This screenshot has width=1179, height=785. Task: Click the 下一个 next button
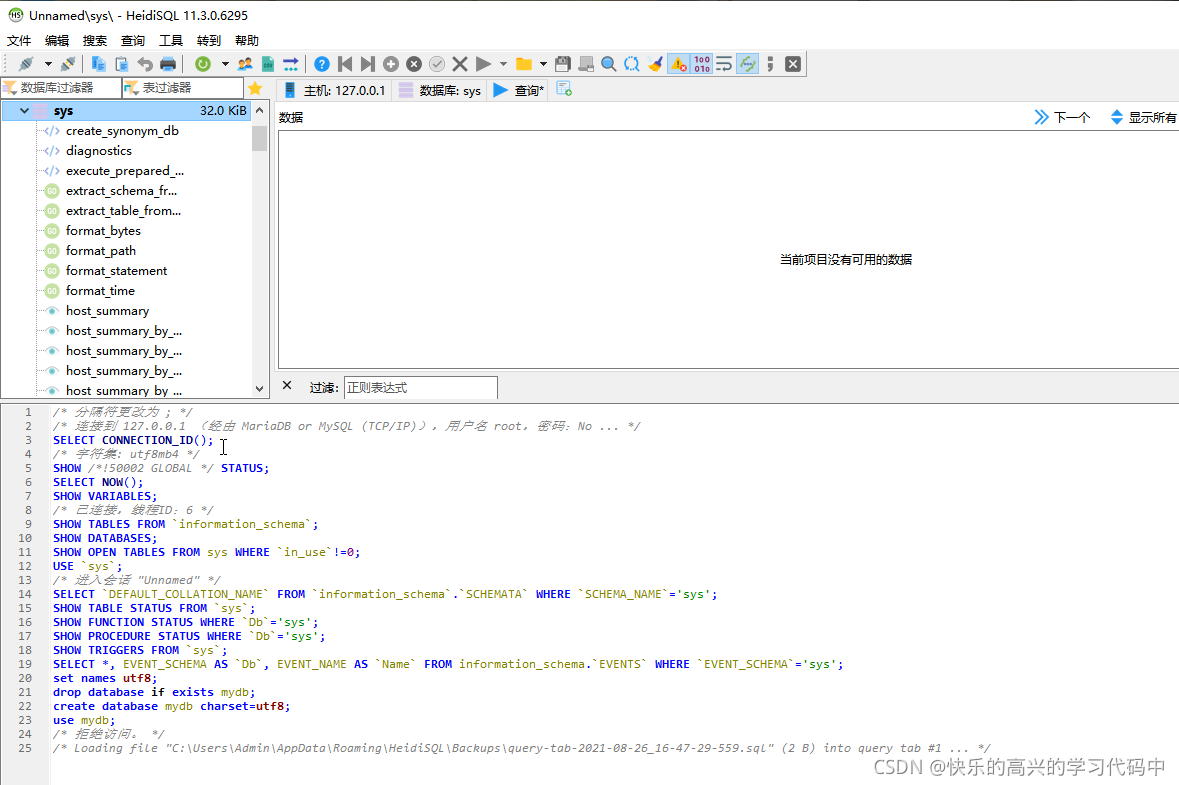tap(1062, 117)
